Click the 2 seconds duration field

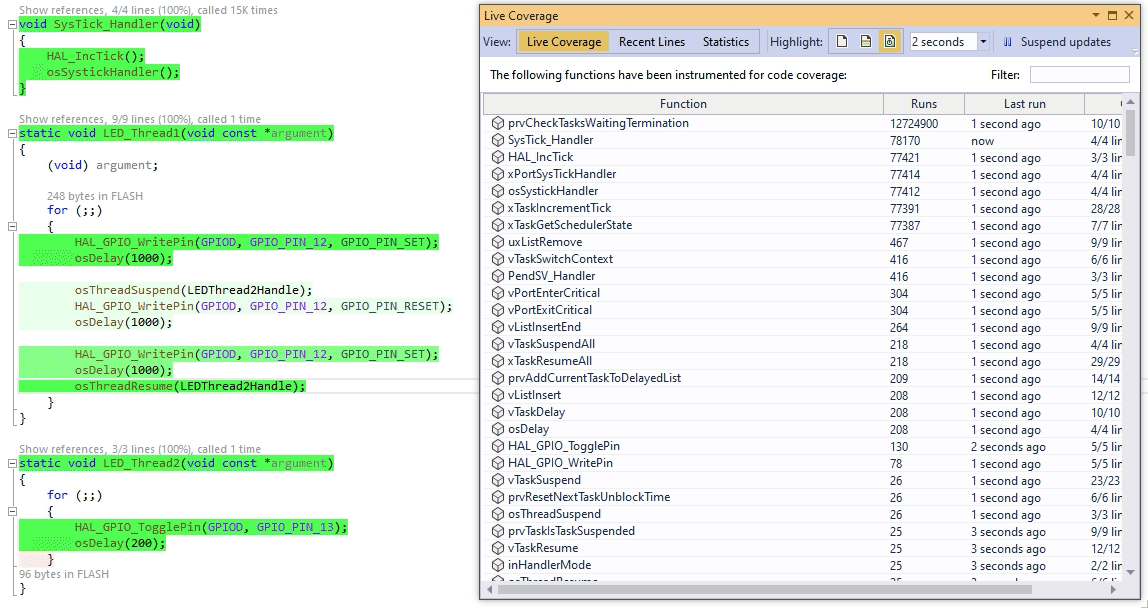tap(943, 42)
